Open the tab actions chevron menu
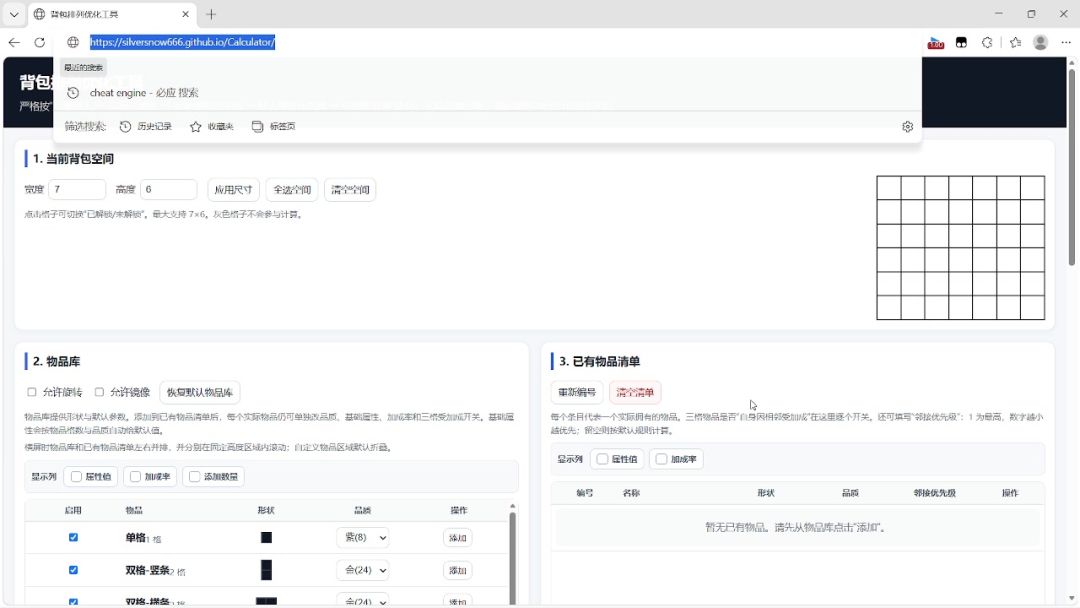Screen dimensions: 1080x608 point(14,14)
